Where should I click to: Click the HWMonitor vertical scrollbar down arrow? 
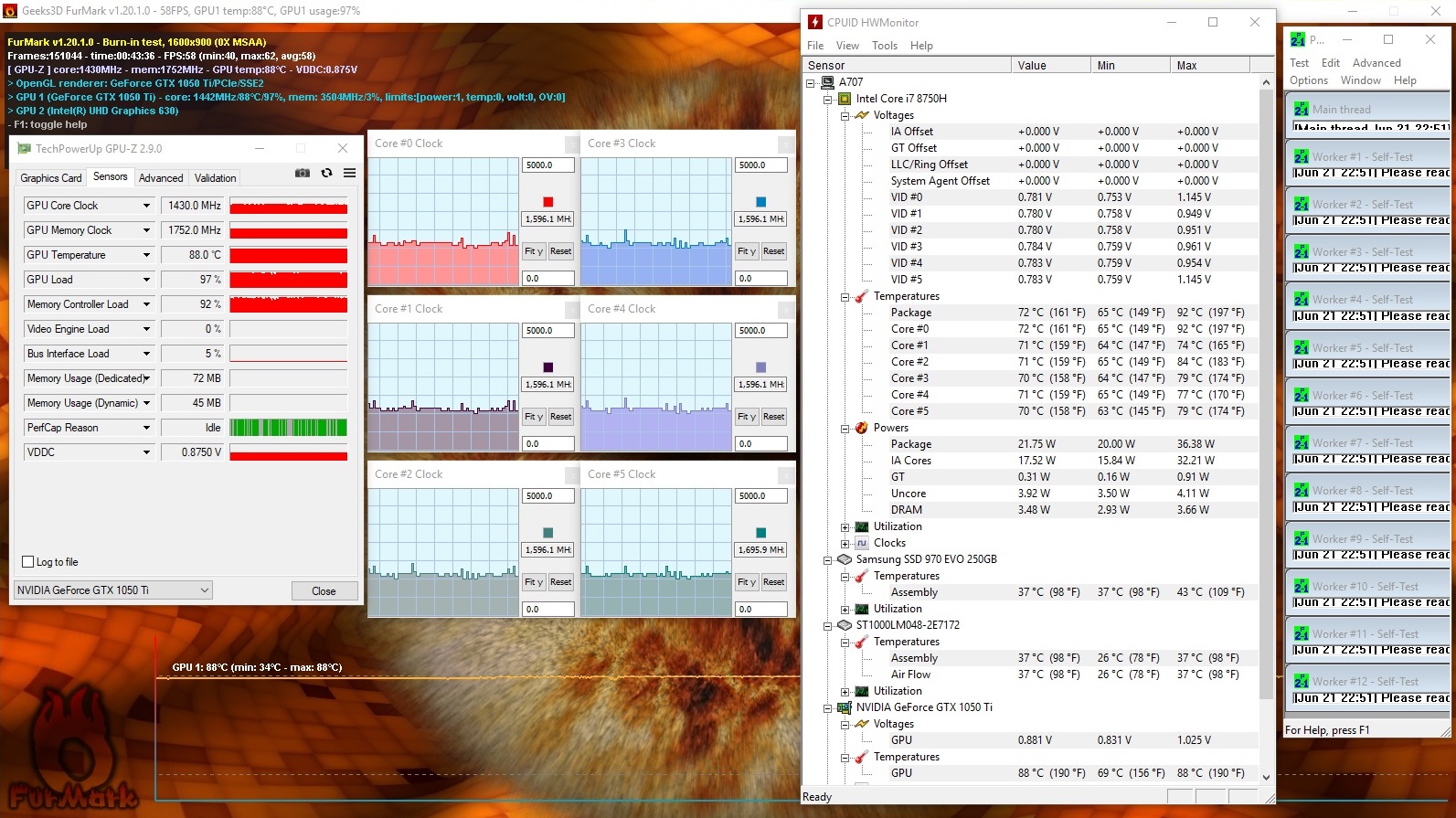click(1266, 777)
